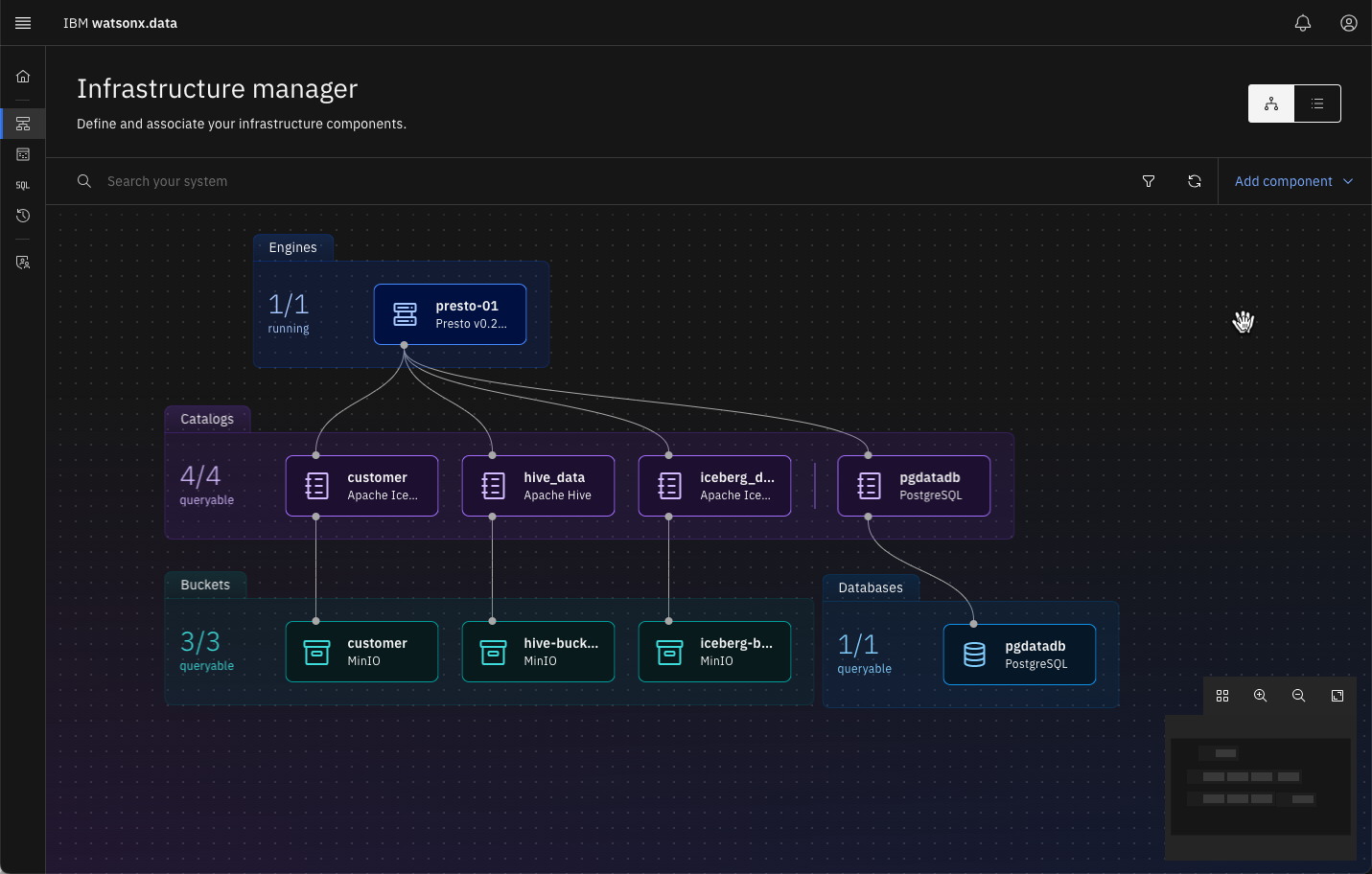
Task: Select the pgdatadb PostgreSQL catalog node
Action: [x=914, y=486]
